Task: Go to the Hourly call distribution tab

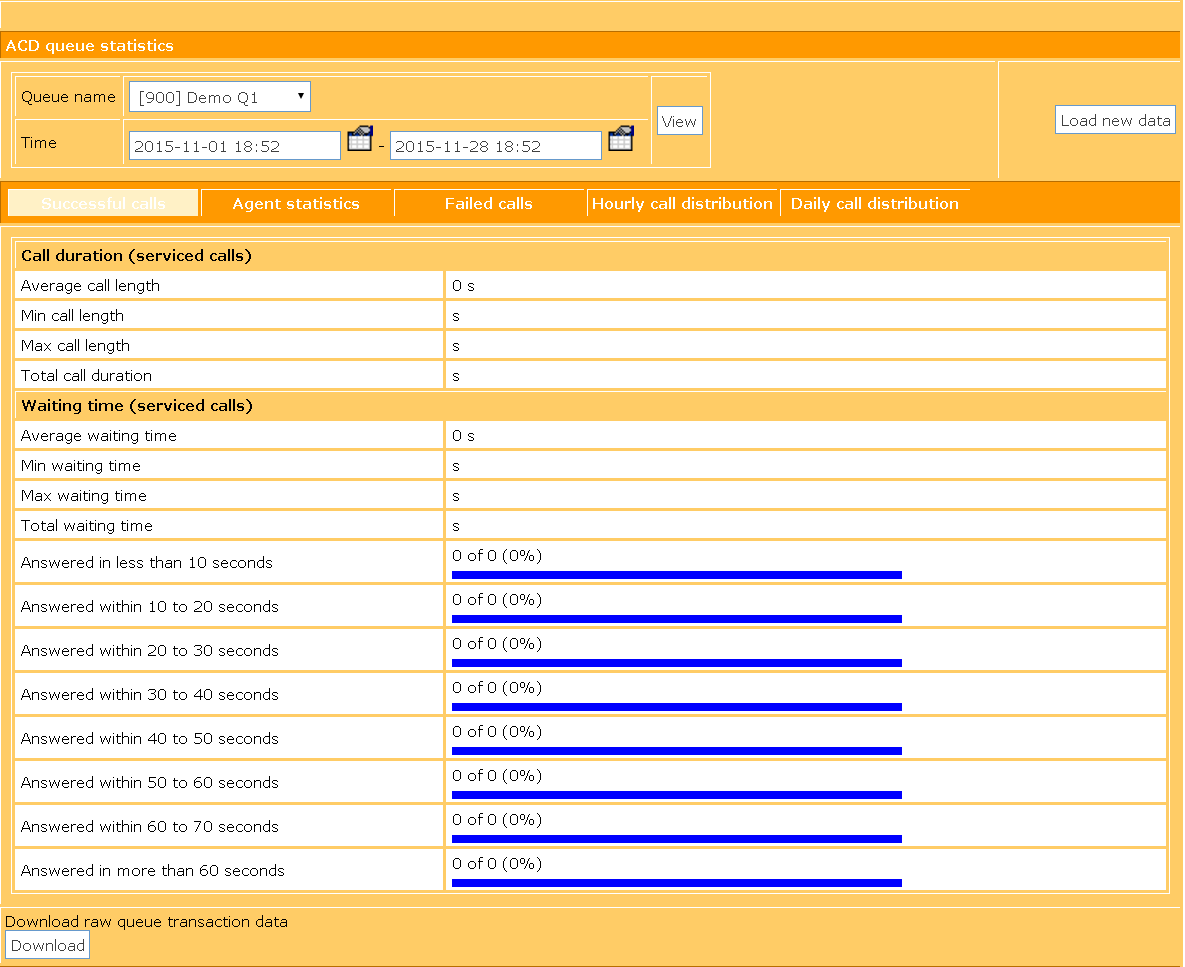Action: coord(682,203)
